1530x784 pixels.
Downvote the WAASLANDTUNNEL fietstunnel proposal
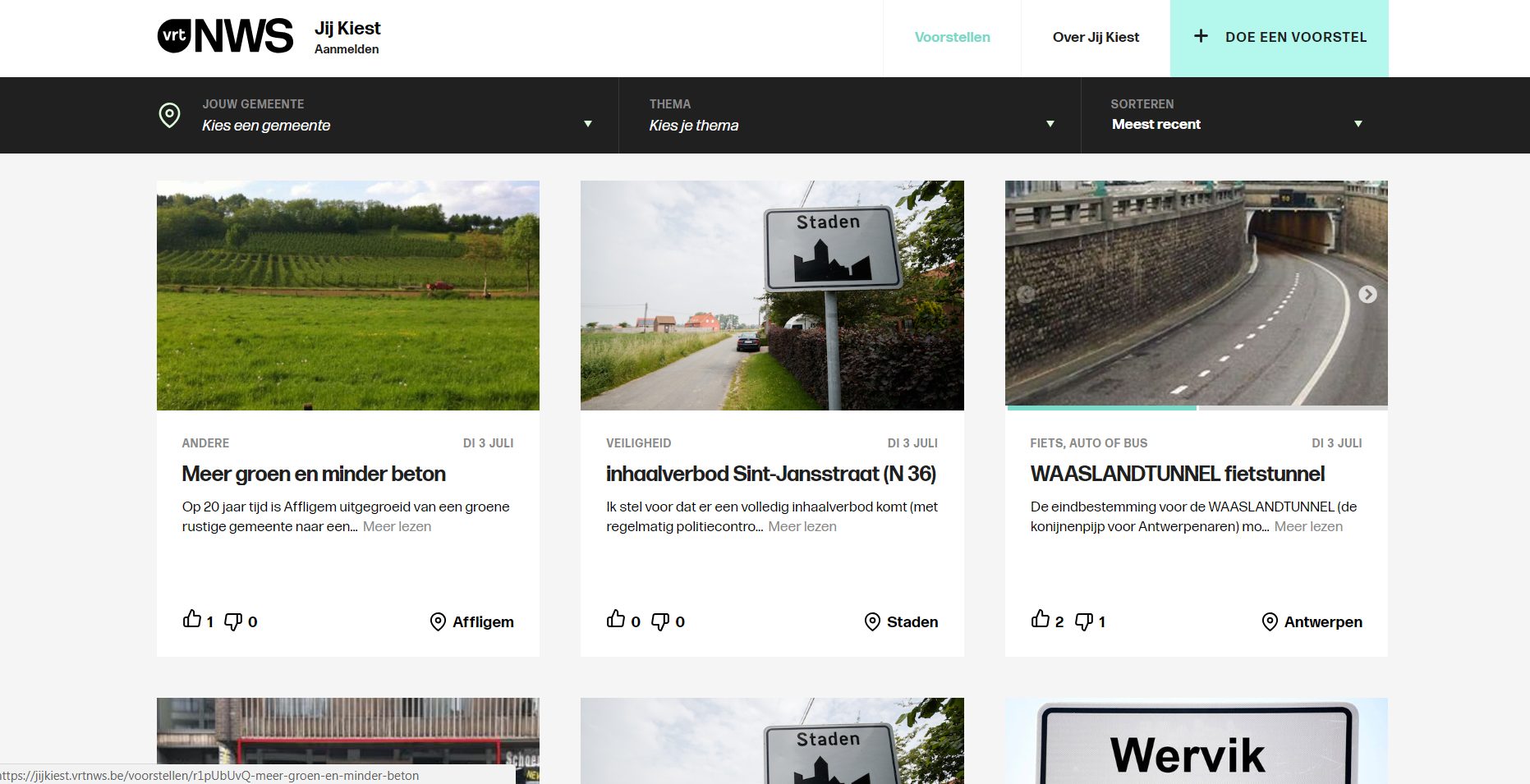click(x=1084, y=621)
